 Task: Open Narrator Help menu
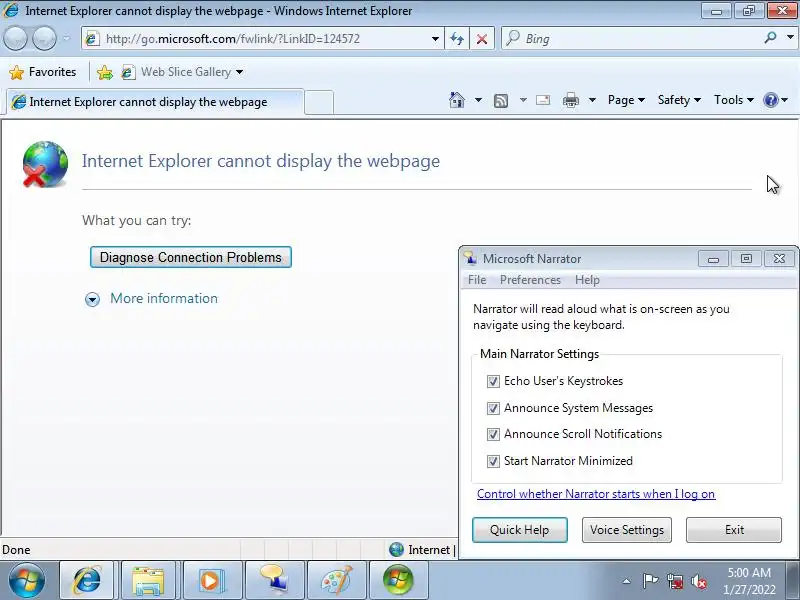(587, 280)
